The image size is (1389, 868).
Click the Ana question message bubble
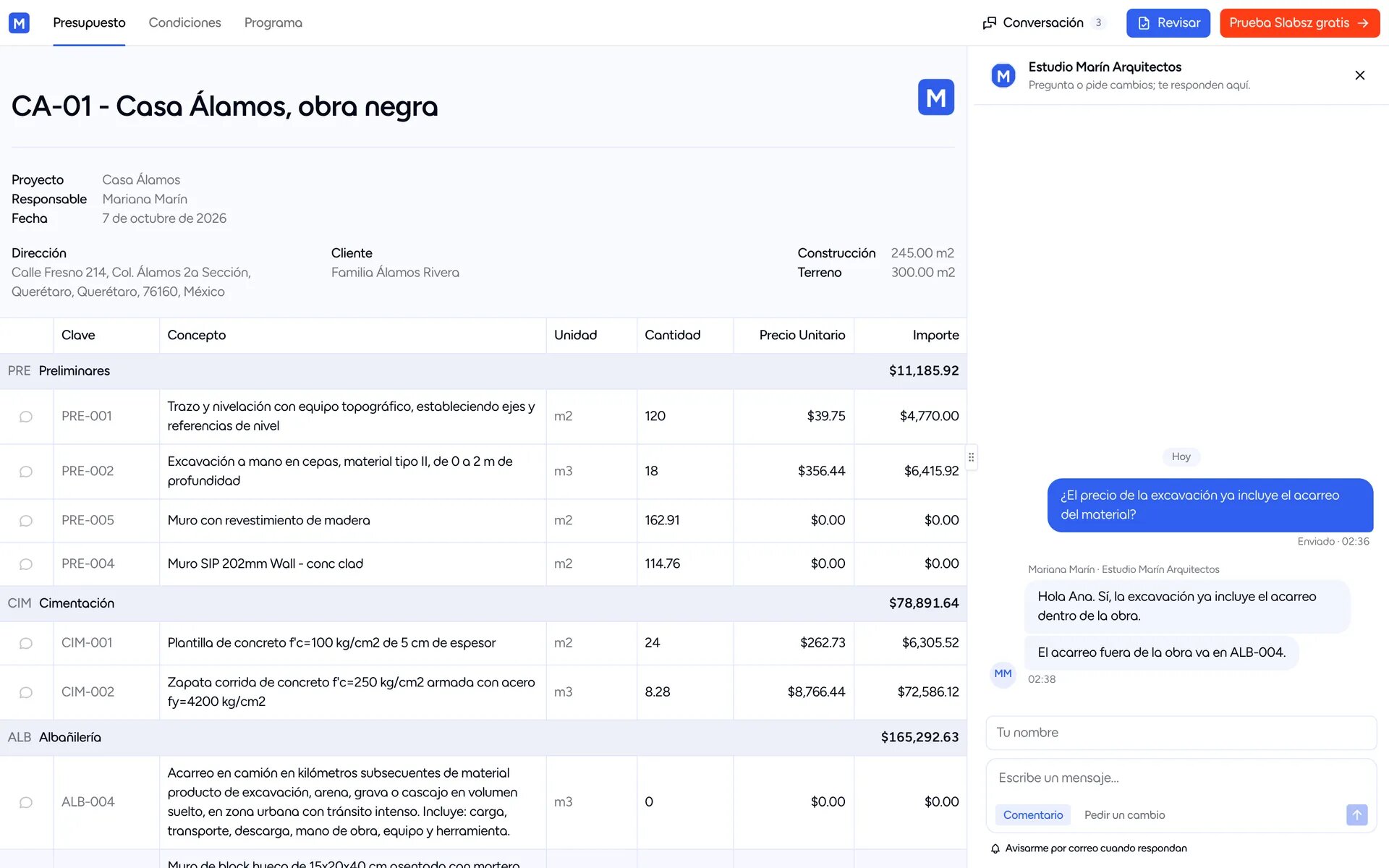pos(1210,506)
